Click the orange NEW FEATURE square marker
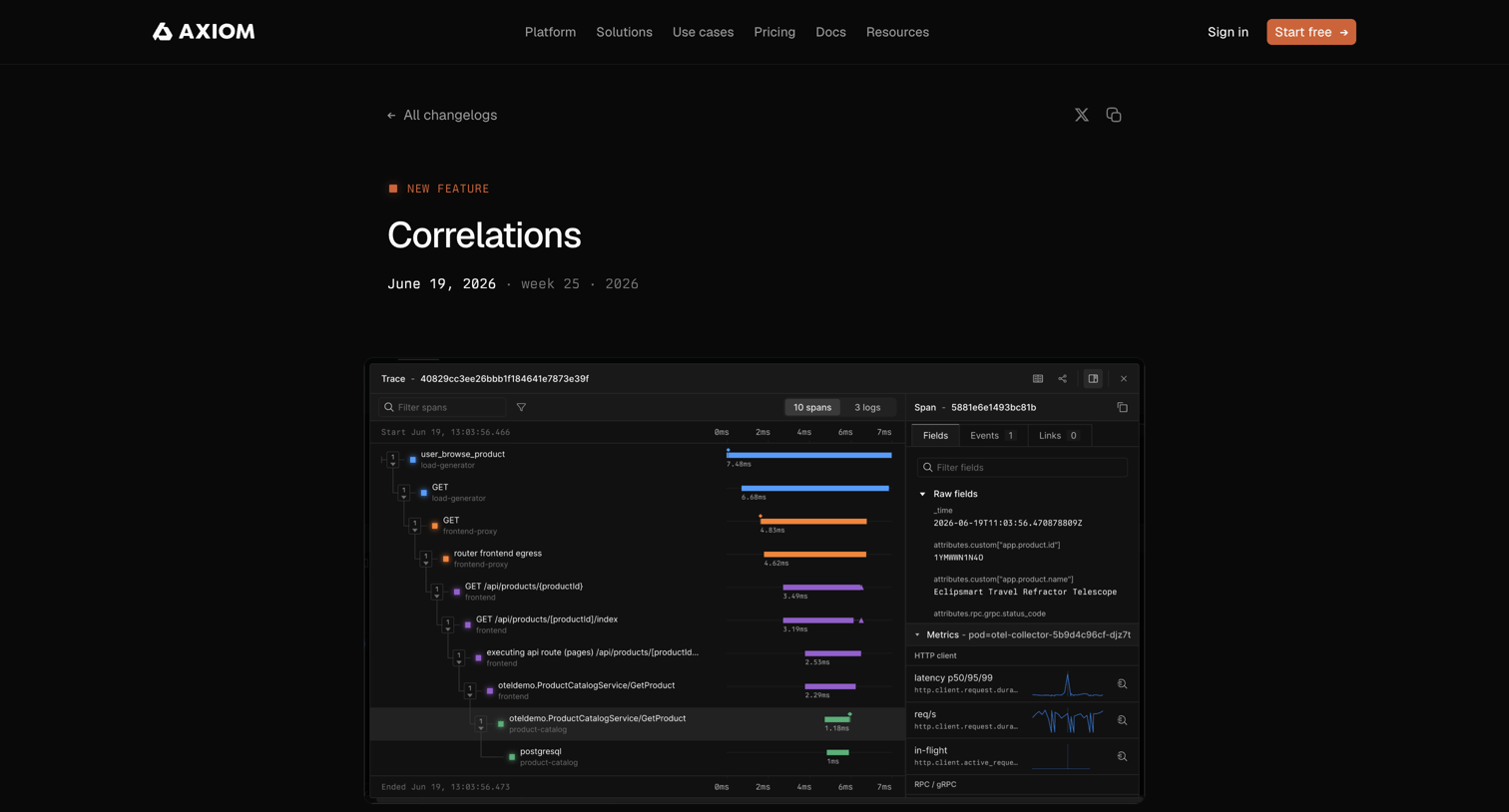 point(393,189)
